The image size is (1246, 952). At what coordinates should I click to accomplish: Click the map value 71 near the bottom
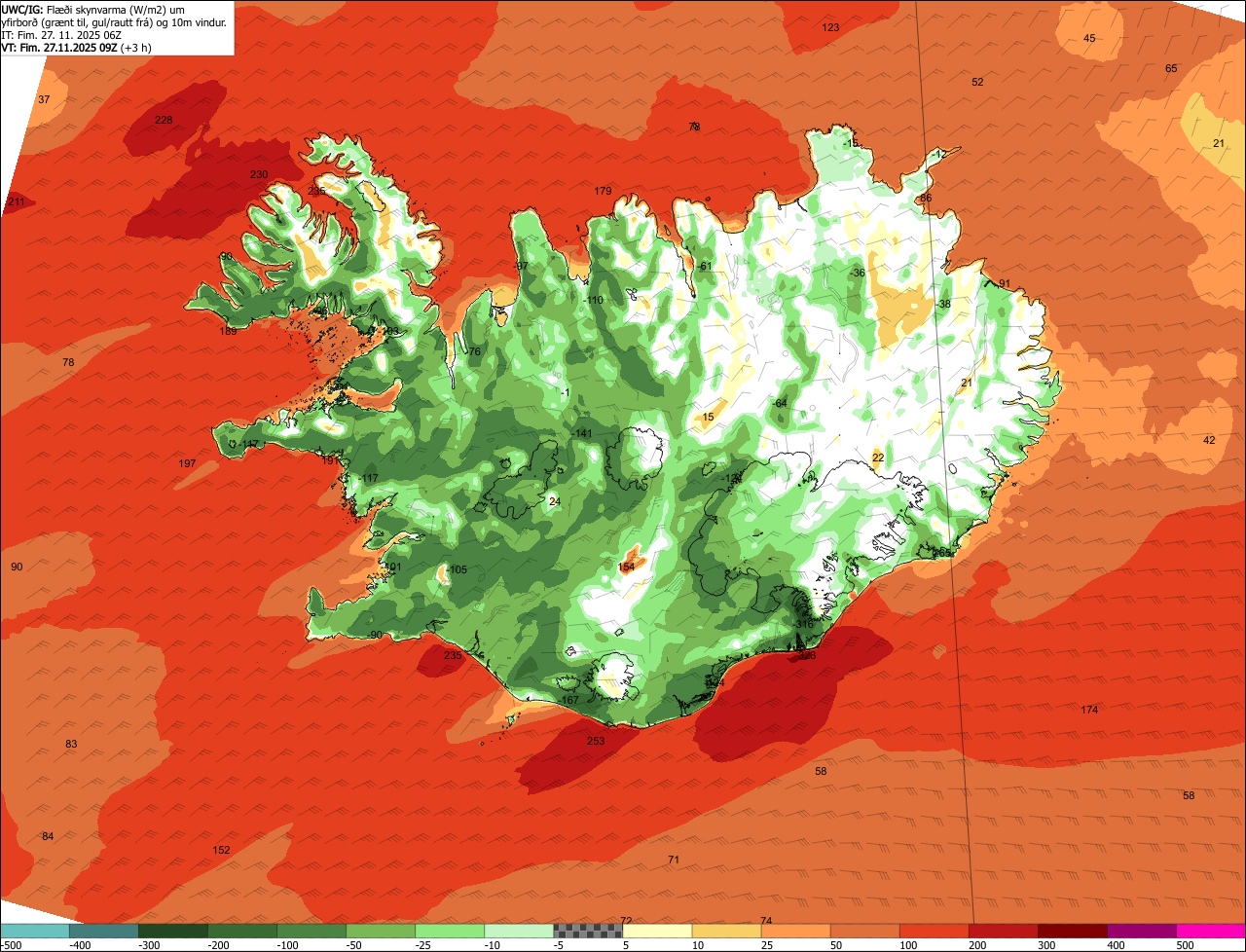[x=674, y=860]
